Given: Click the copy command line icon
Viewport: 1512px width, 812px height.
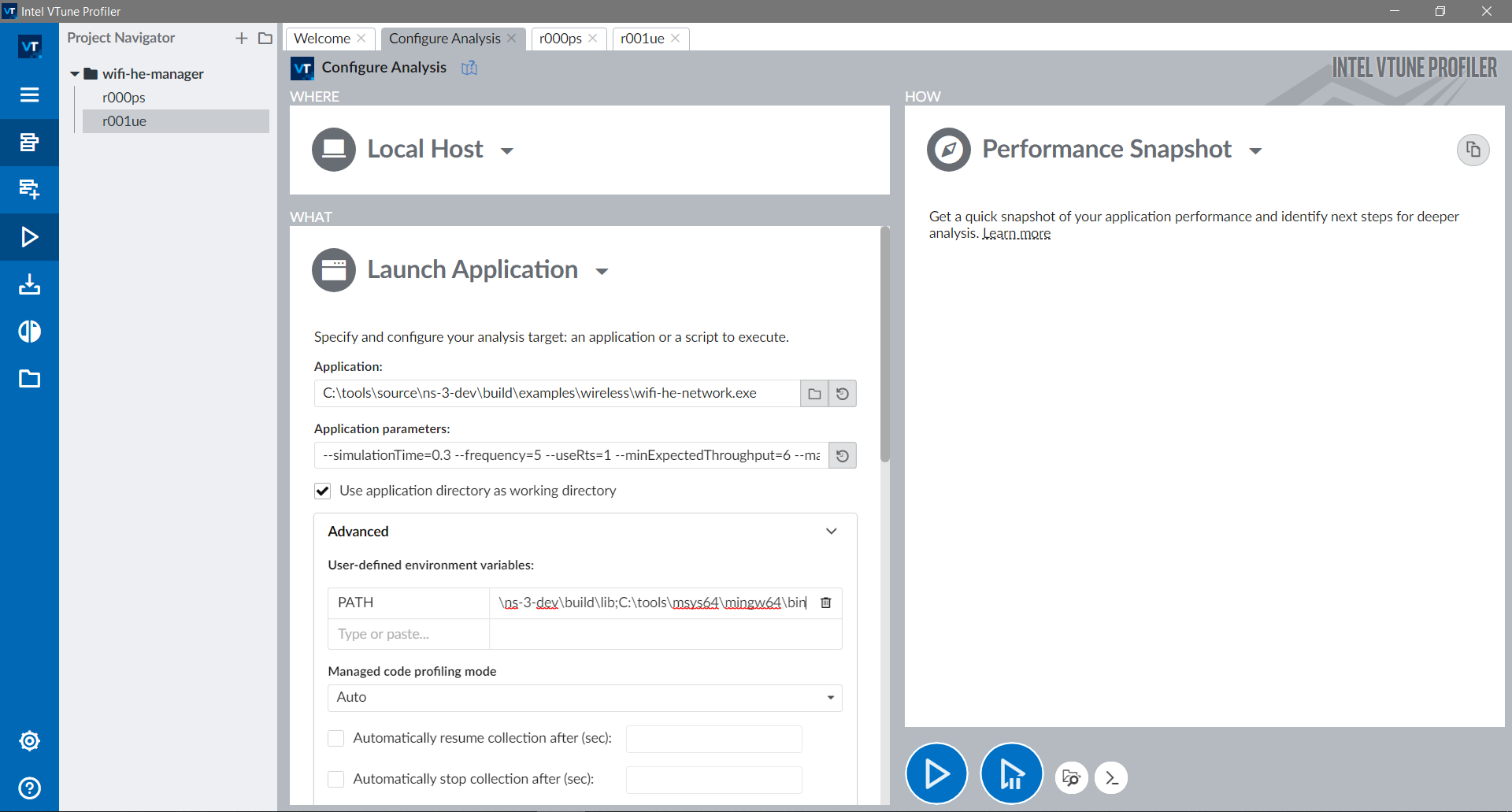Looking at the screenshot, I should click(1473, 150).
